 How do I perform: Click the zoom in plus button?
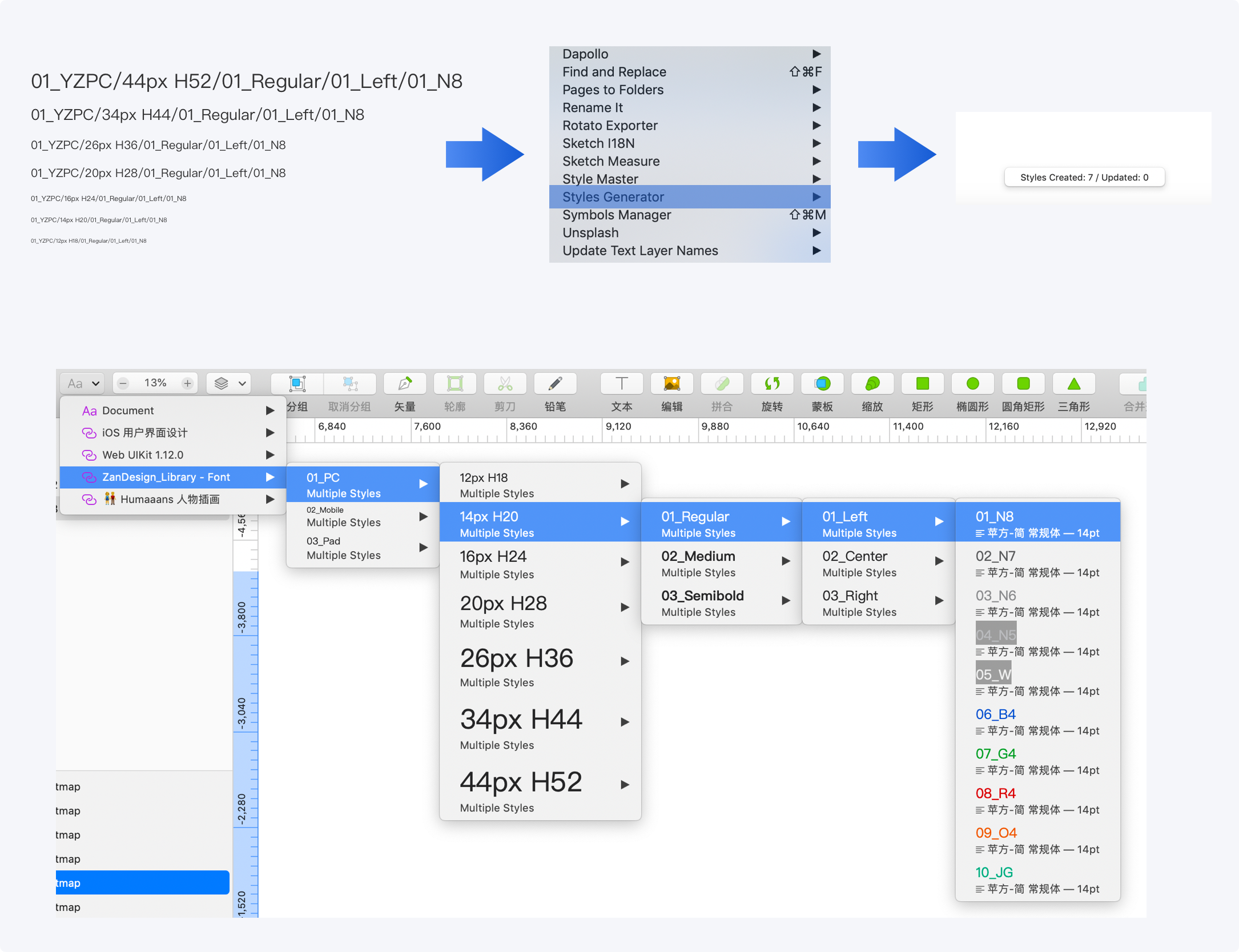coord(187,383)
